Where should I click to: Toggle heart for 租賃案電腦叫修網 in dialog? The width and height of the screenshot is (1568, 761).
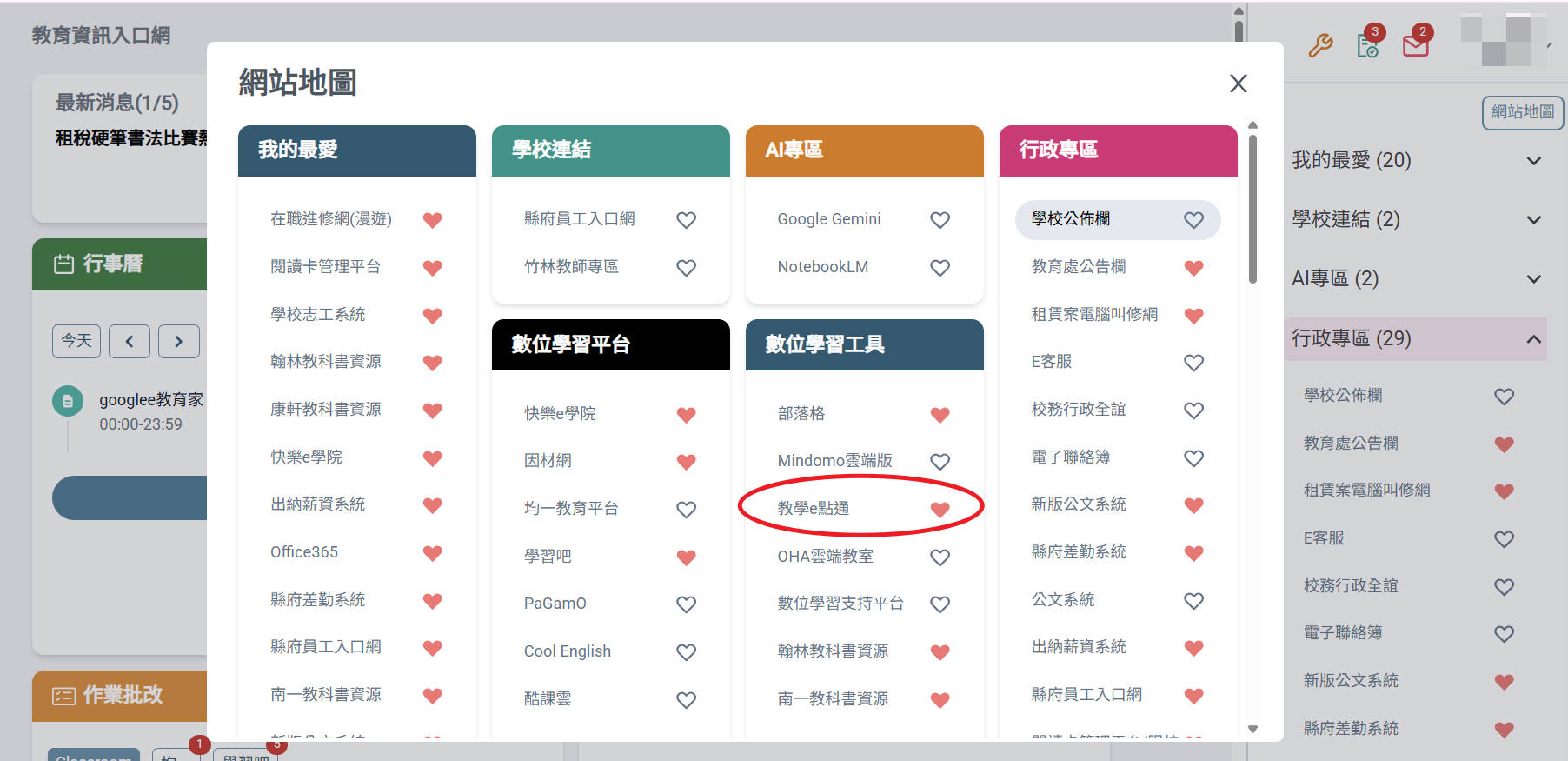(1194, 316)
